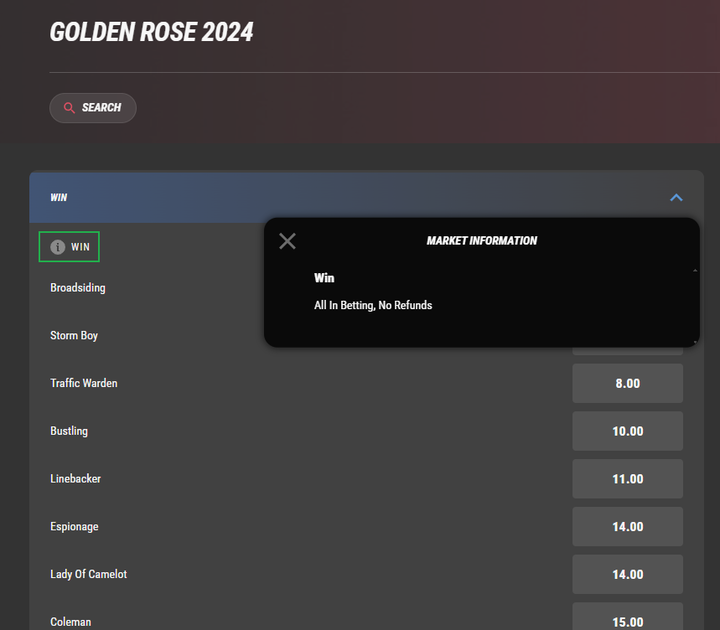Screen dimensions: 720x630
Task: Click the red magnifier search icon
Action: point(69,108)
